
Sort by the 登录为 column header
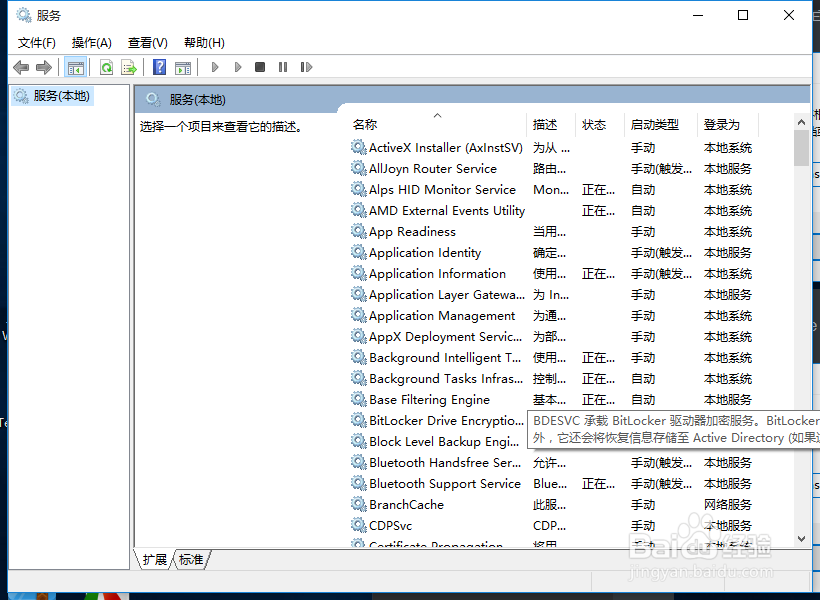pyautogui.click(x=728, y=124)
